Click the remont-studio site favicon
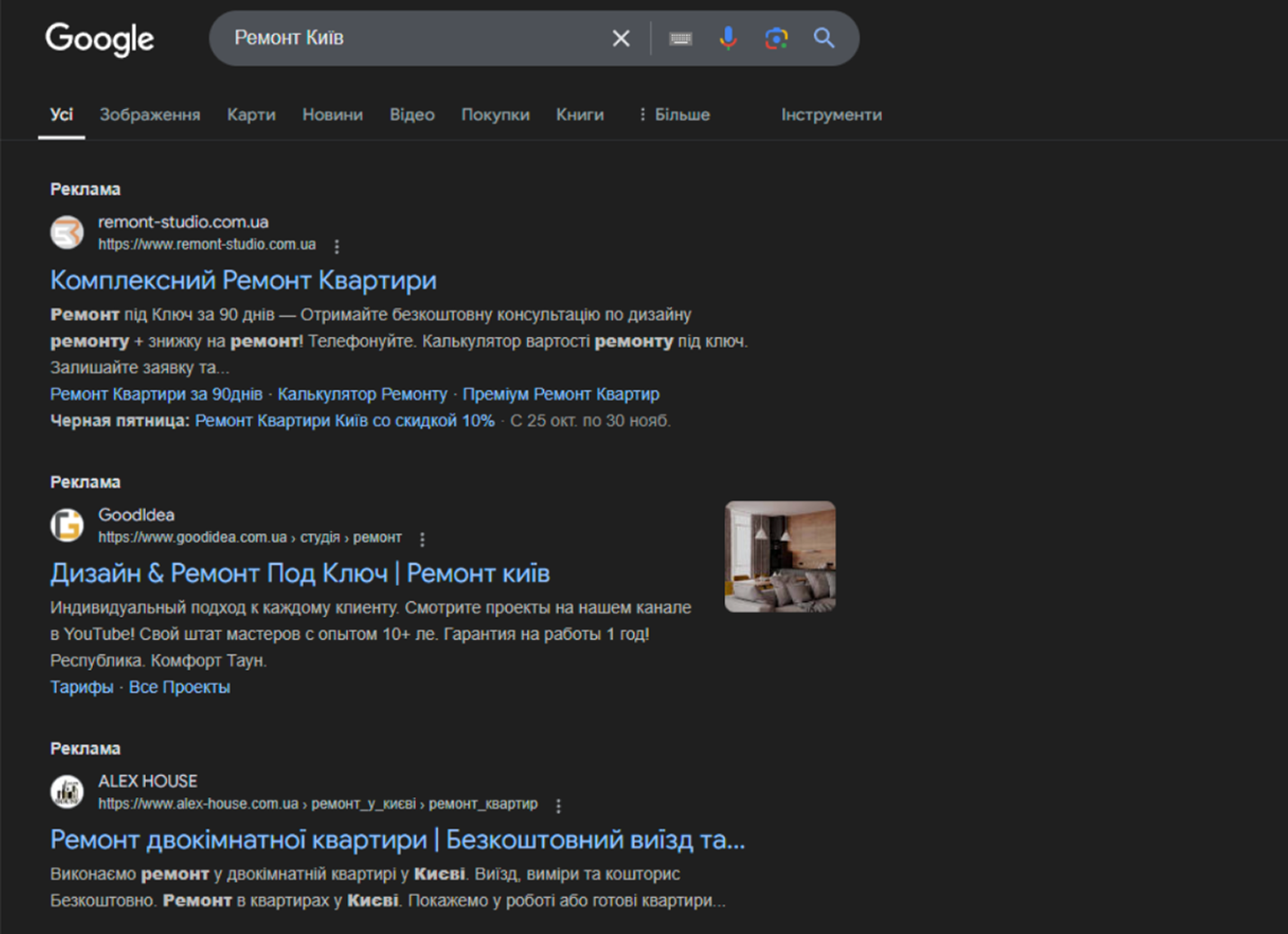1288x934 pixels. point(67,233)
